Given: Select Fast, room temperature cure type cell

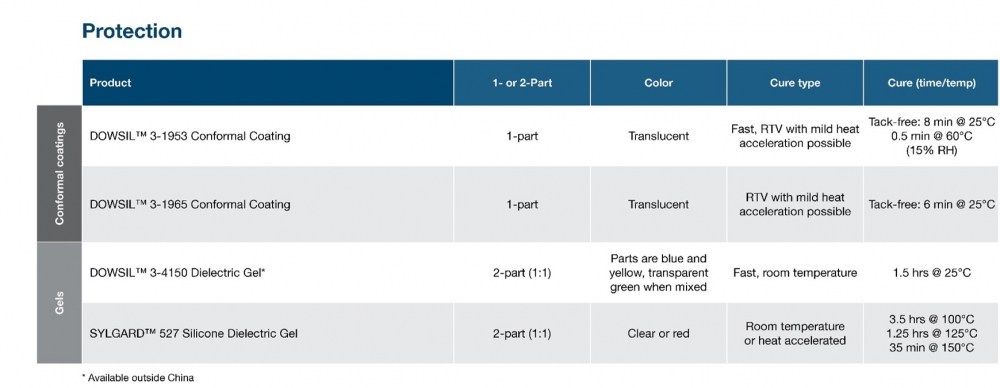Looking at the screenshot, I should 795,272.
